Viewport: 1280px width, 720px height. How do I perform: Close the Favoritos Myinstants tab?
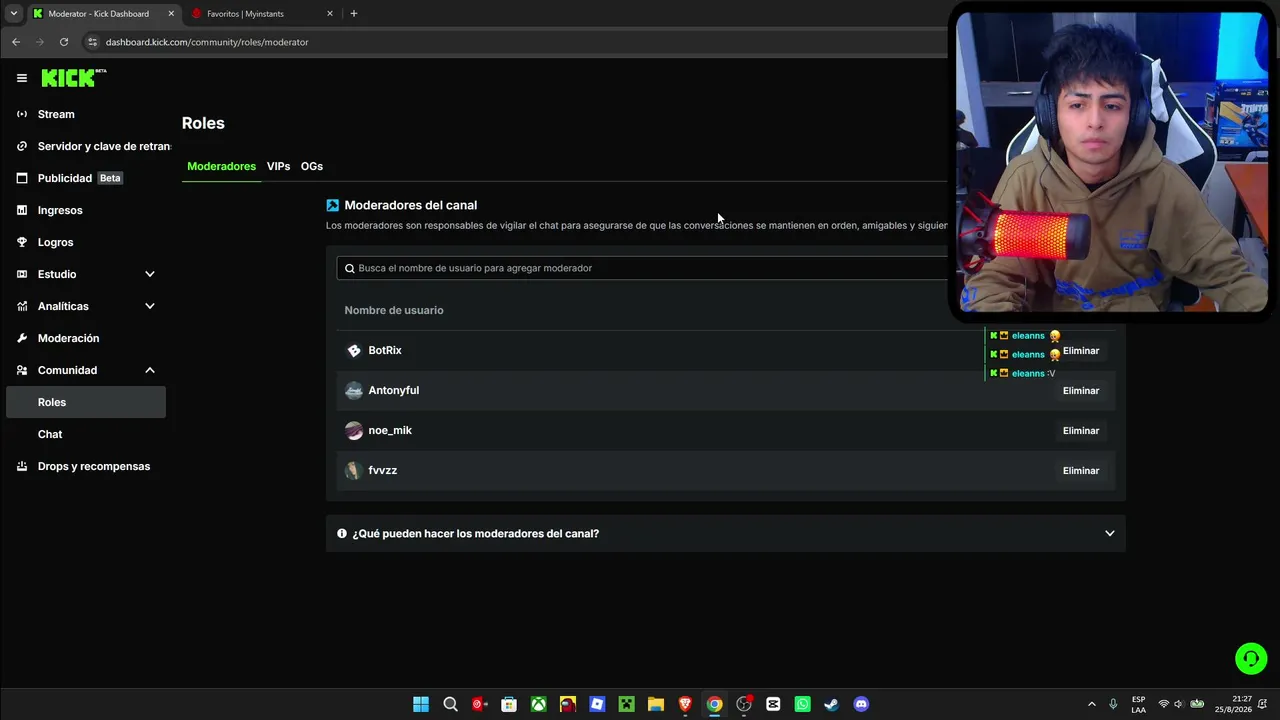tap(330, 14)
